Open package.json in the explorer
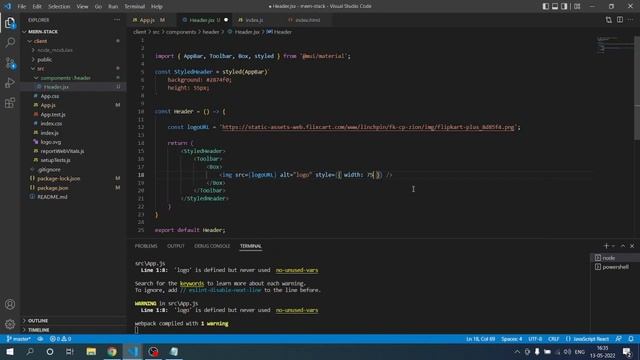Viewport: 640px width, 360px height. point(53,188)
